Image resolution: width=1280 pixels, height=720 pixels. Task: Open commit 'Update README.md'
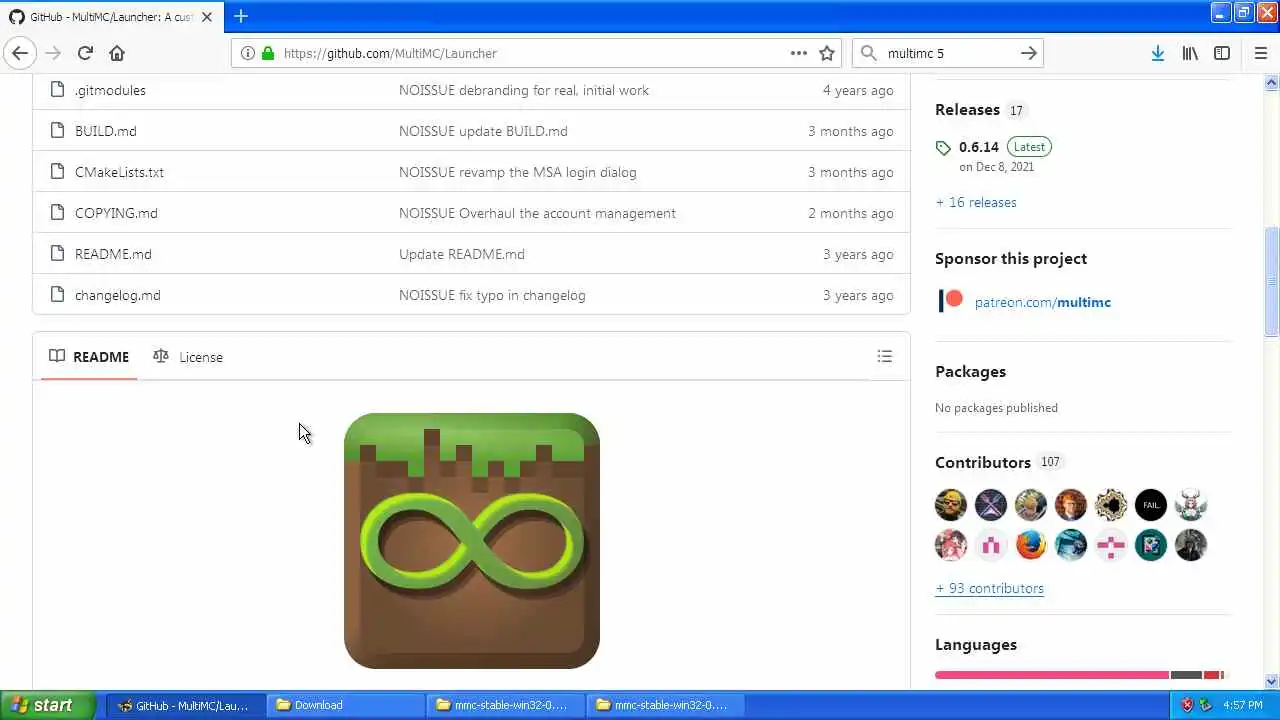pos(462,254)
